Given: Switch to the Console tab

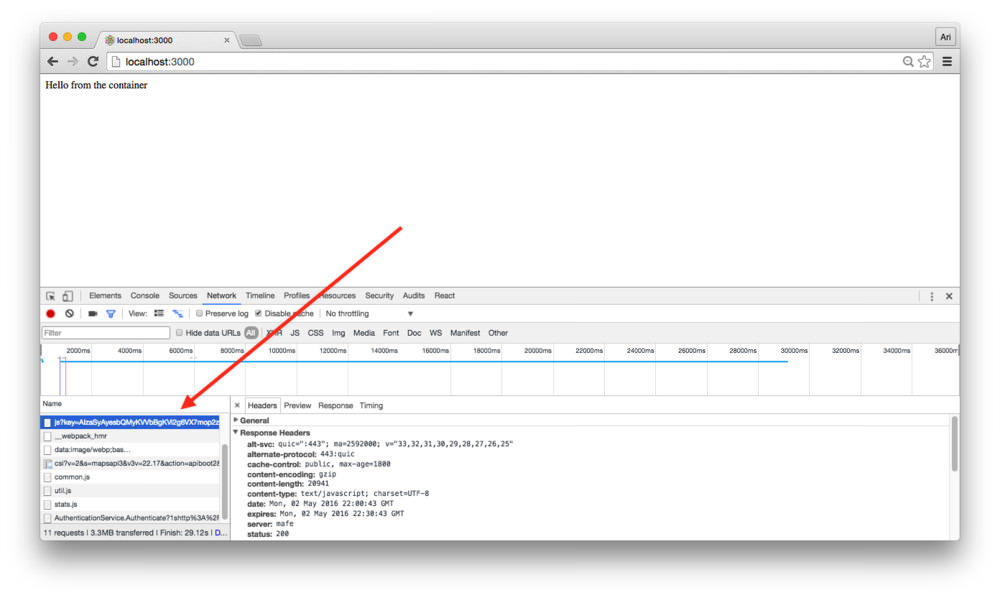Looking at the screenshot, I should (x=145, y=296).
